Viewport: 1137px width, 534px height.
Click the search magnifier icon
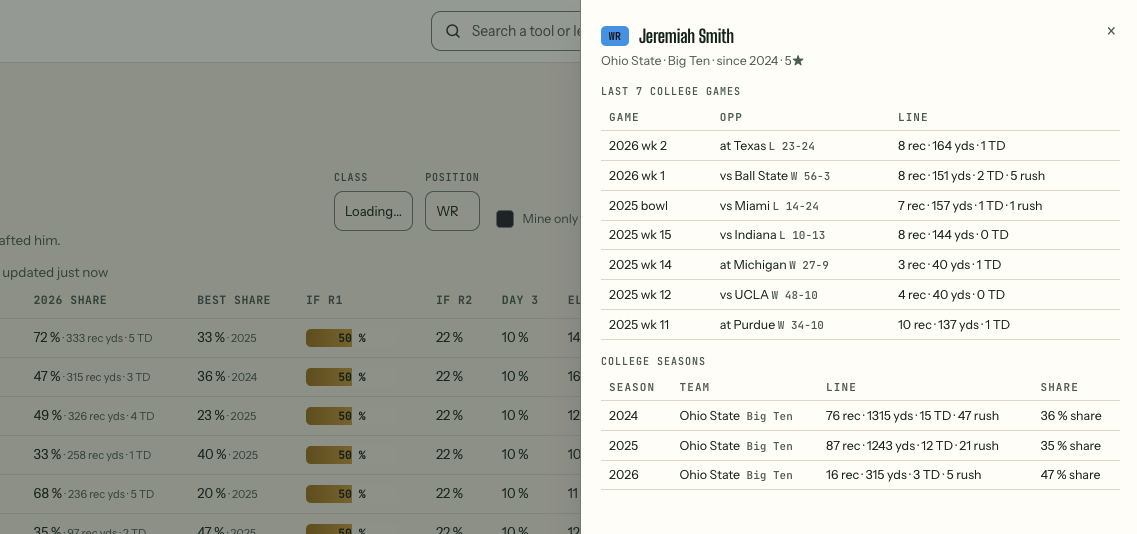tap(453, 31)
